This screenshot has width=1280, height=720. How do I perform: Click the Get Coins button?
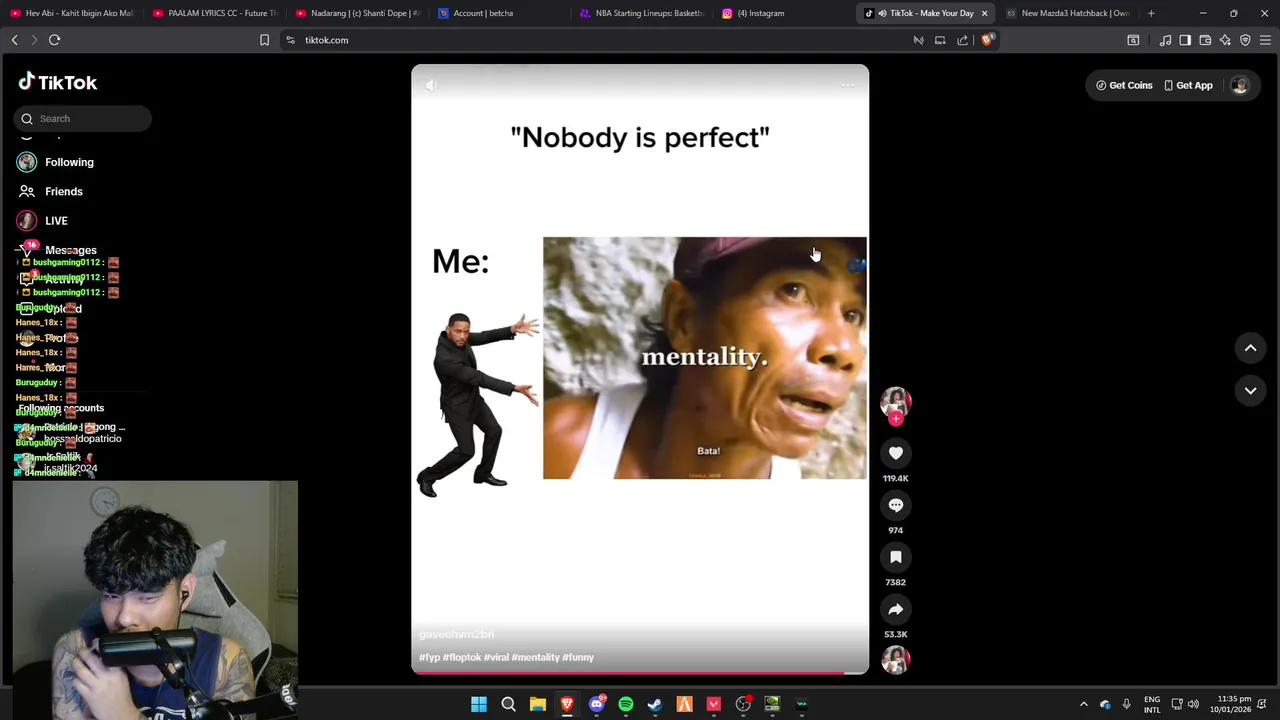[1124, 85]
